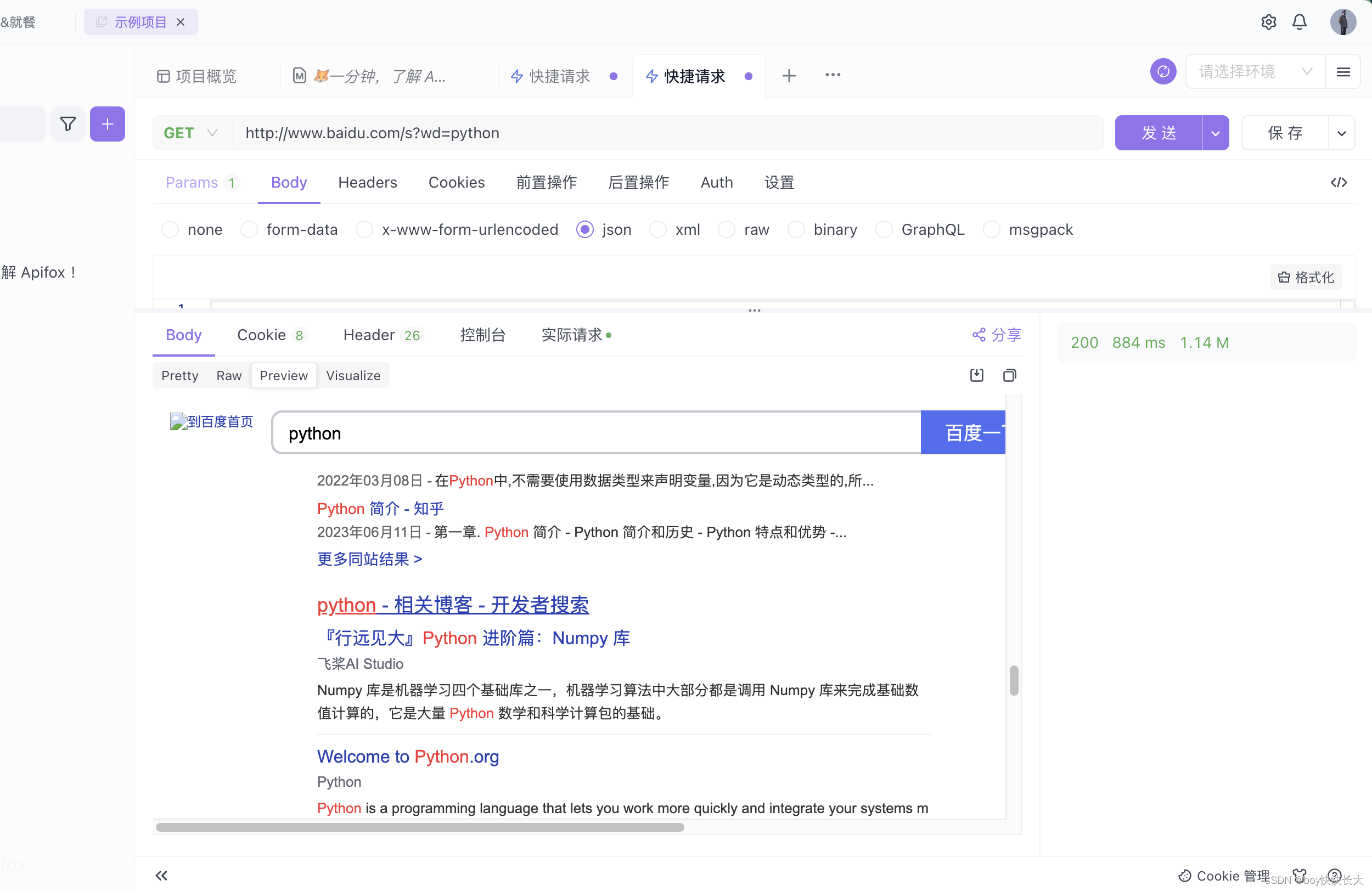1372x891 pixels.
Task: Open the 前置操作 tab
Action: pos(546,183)
